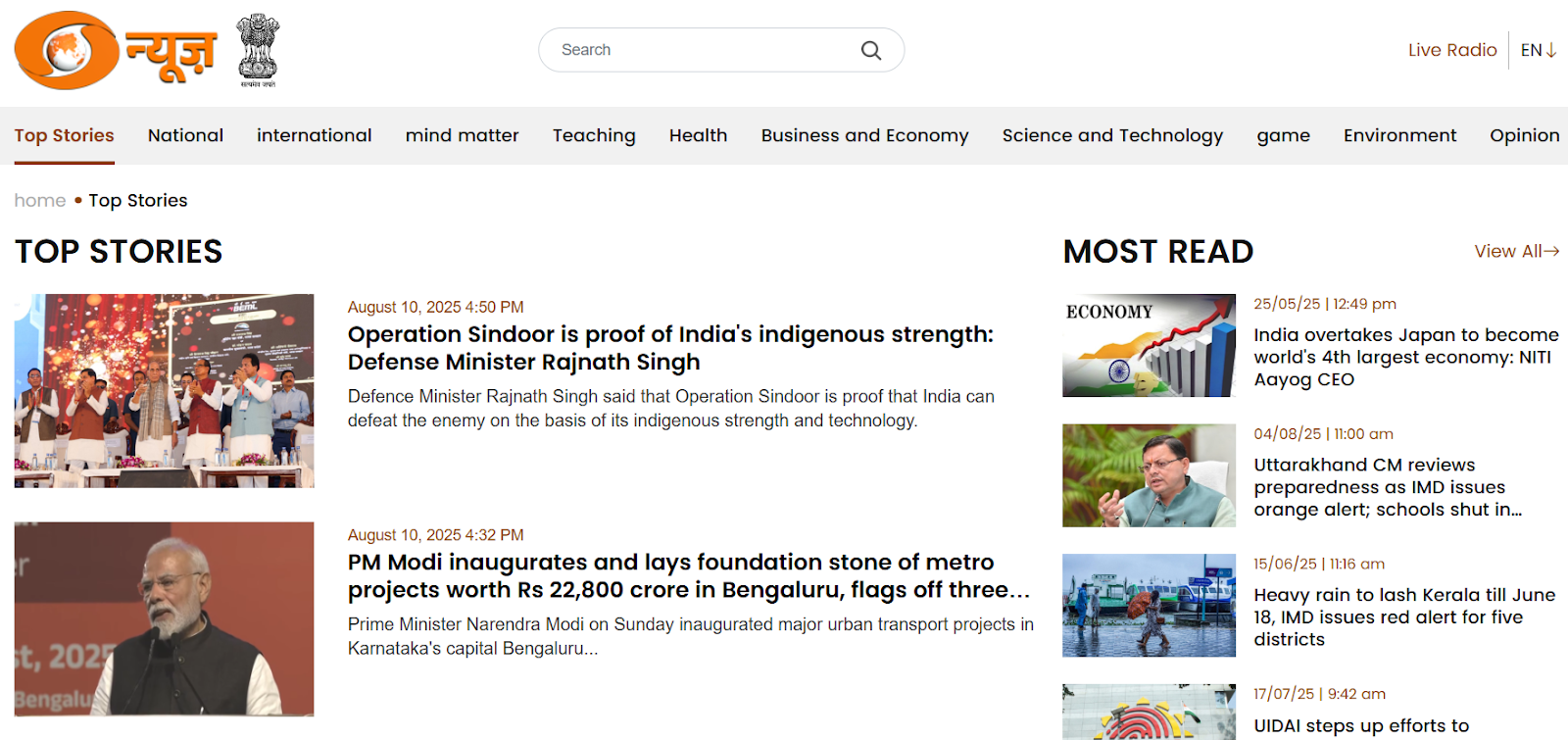Open the Uttarakhand CM orange alert story
This screenshot has height=740, width=1568.
tap(1388, 487)
